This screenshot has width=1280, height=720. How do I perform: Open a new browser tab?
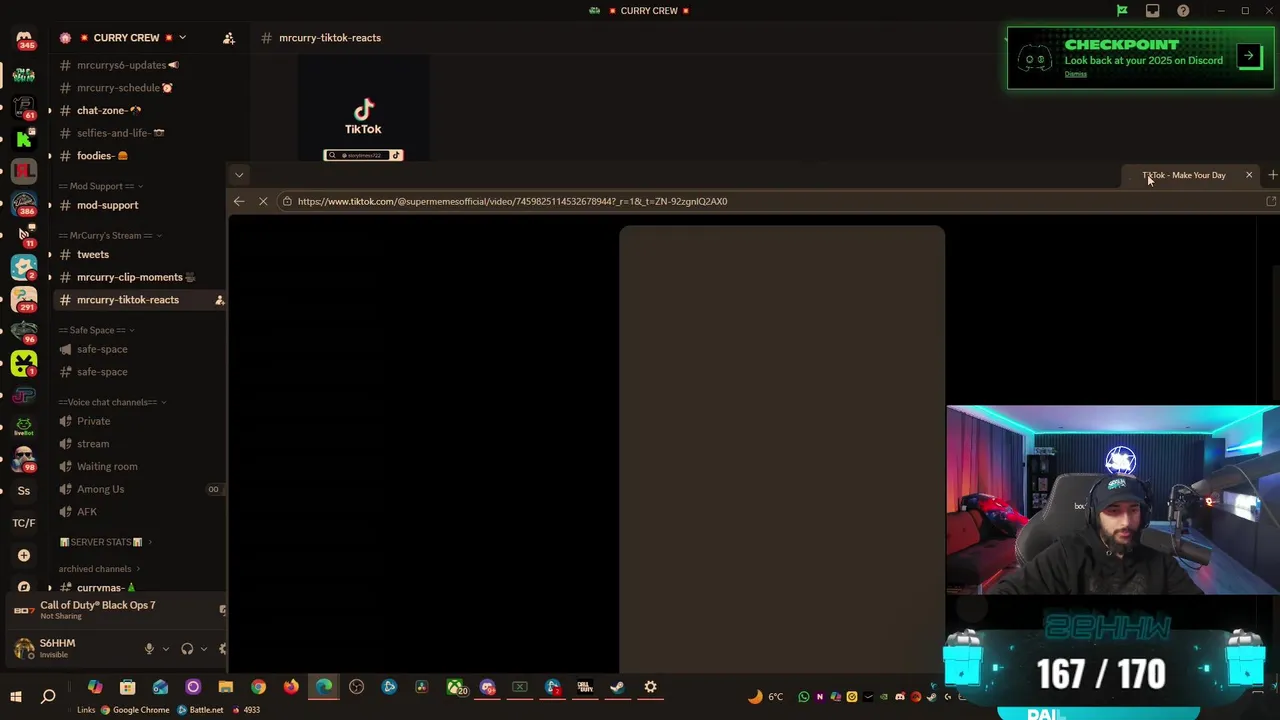click(1272, 175)
